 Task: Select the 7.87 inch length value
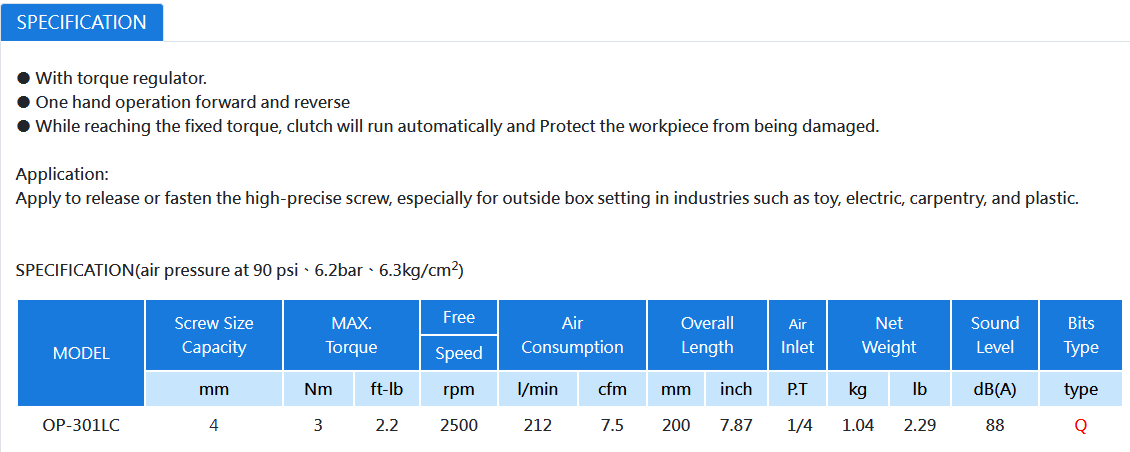736,425
